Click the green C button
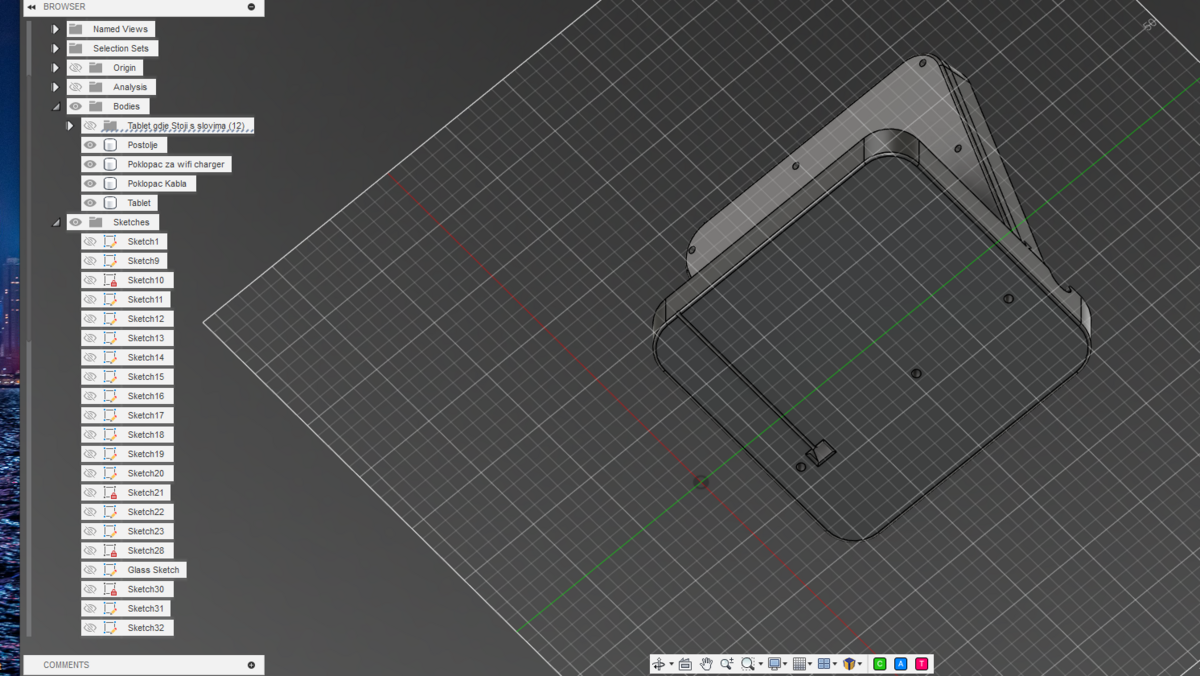This screenshot has width=1200, height=676. click(880, 664)
